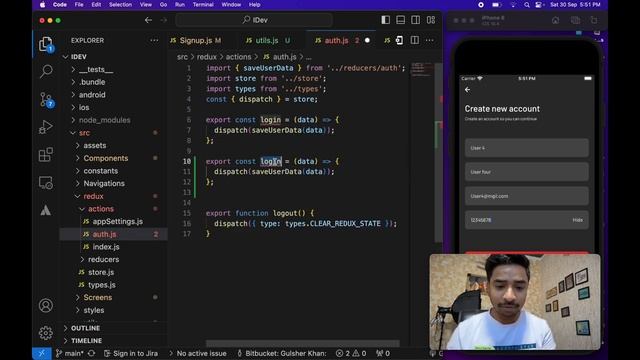Click the synchronize changes icon in status bar
This screenshot has height=360, width=640.
(x=91, y=353)
